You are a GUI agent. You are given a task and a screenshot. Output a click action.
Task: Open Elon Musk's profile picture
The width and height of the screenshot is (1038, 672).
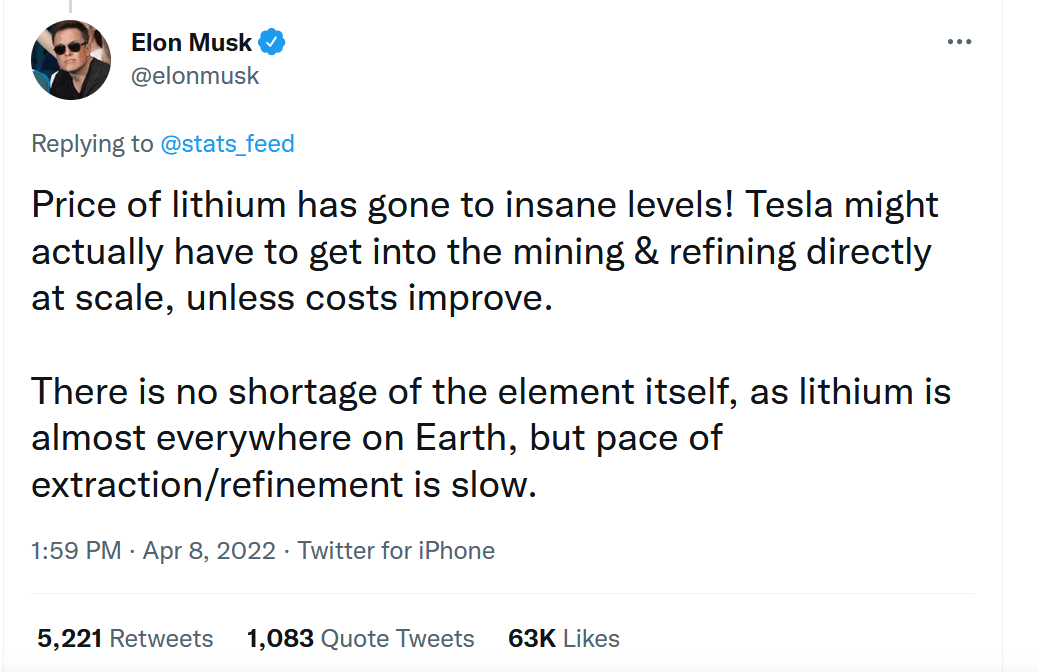71,60
